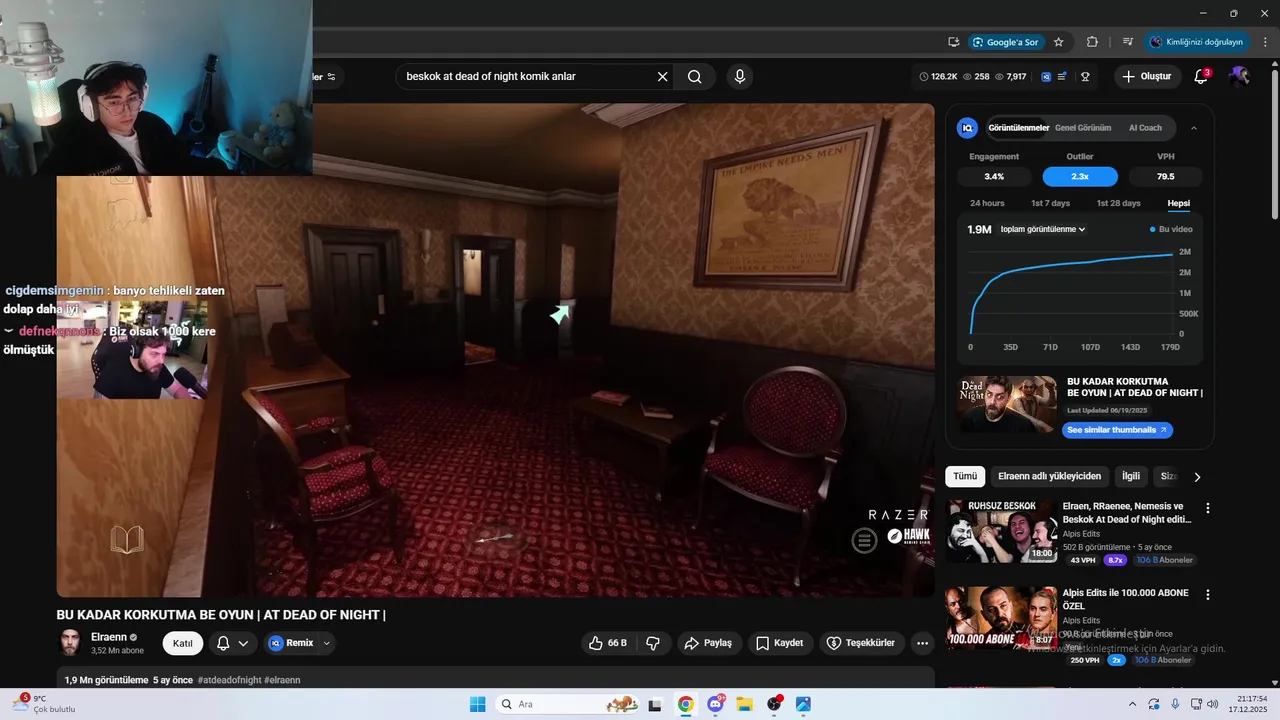Open vidIQ list icon in header bar
Viewport: 1280px width, 720px height.
click(x=1063, y=77)
